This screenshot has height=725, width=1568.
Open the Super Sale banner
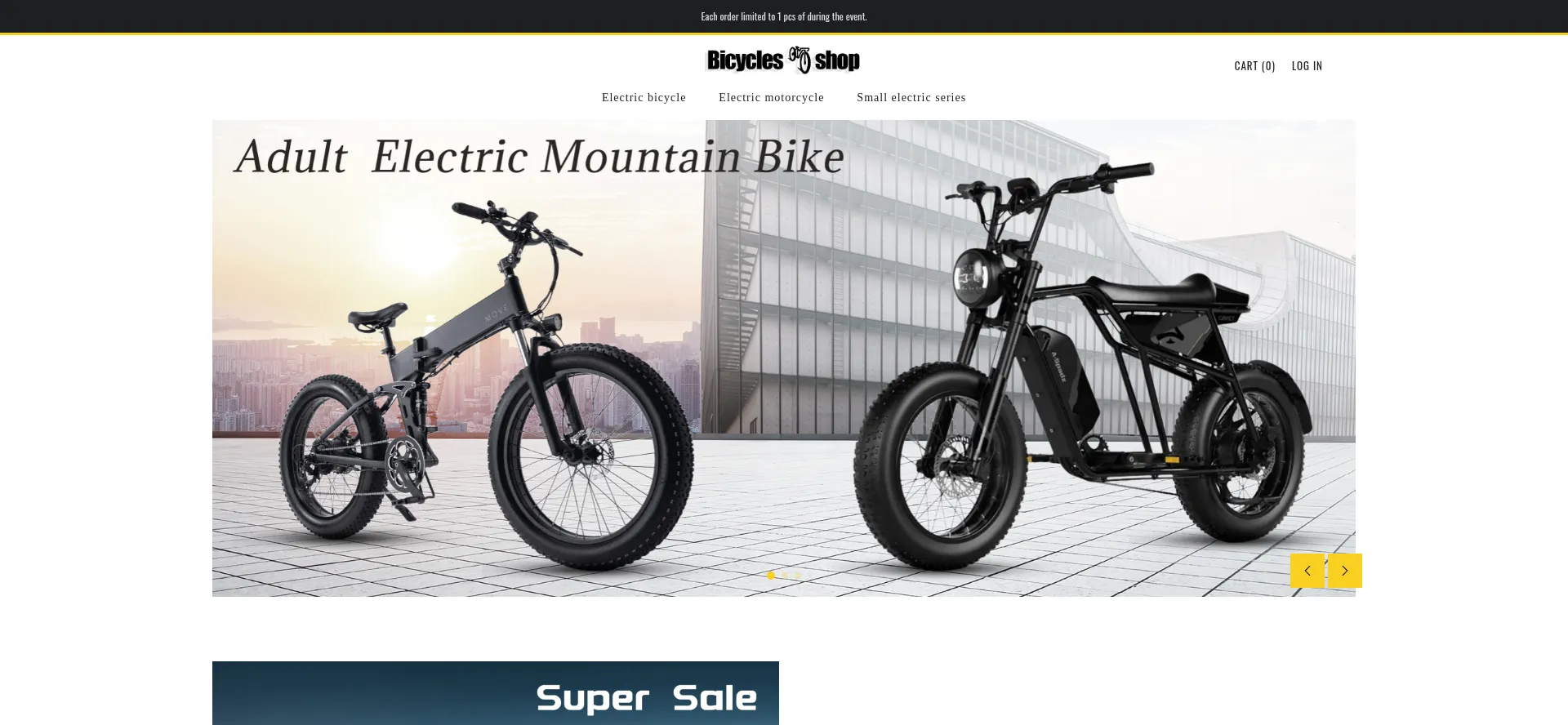tap(495, 693)
